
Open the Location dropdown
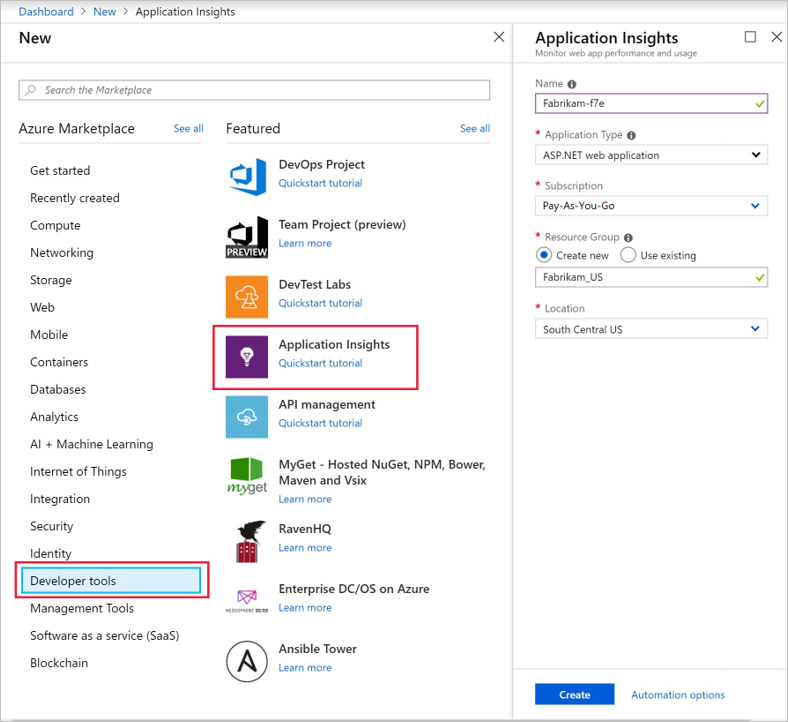651,329
